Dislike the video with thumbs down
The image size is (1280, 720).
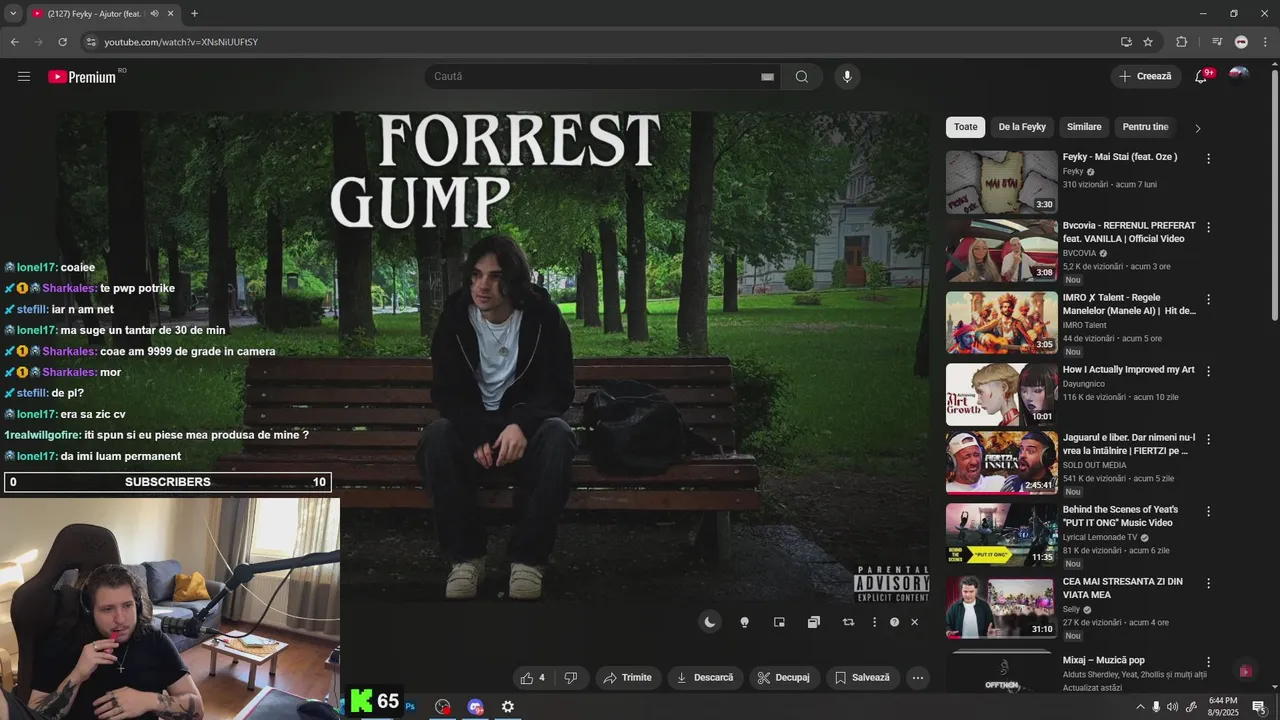click(571, 678)
